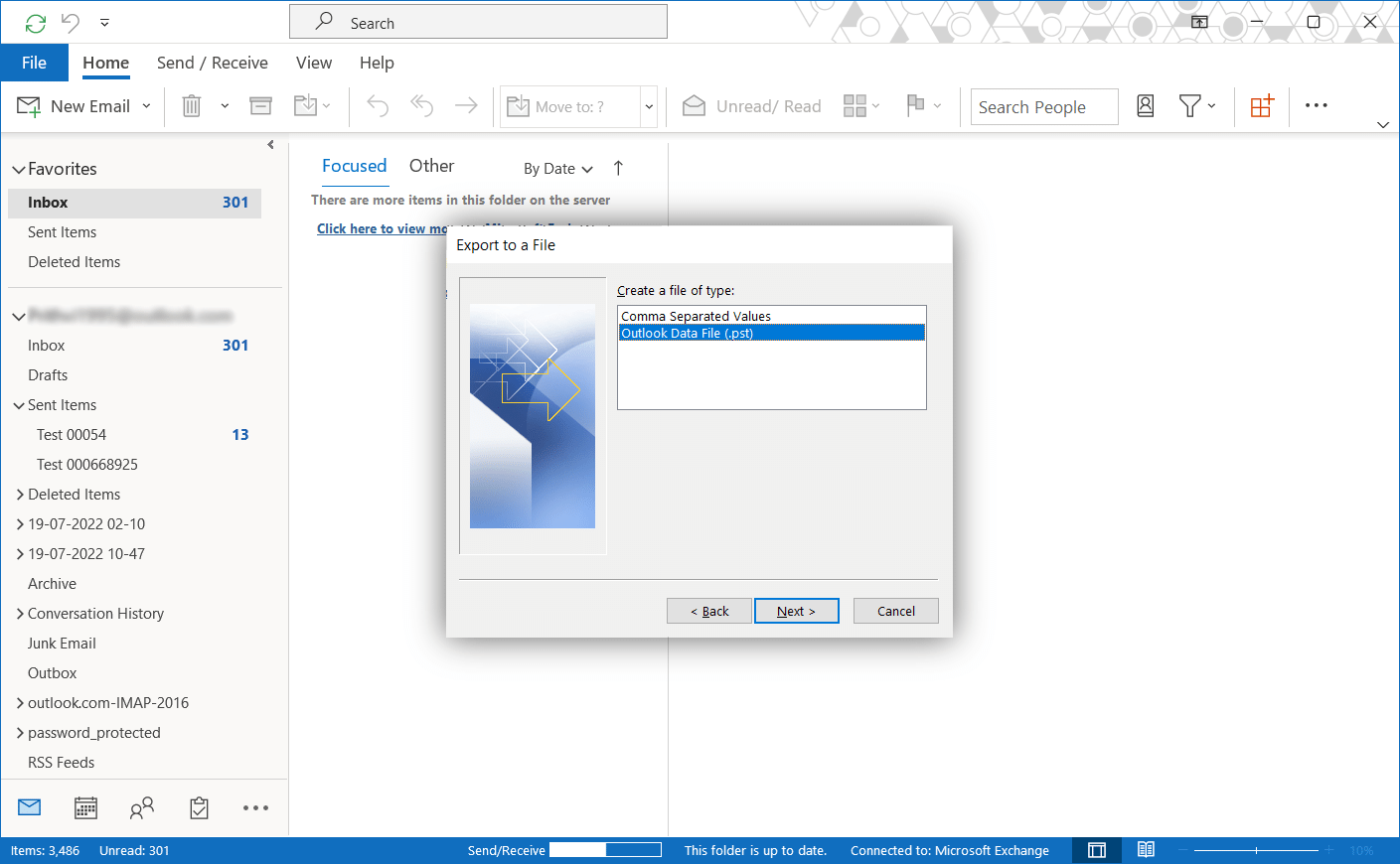Open the Address Book icon
This screenshot has width=1400, height=864.
pos(1146,106)
